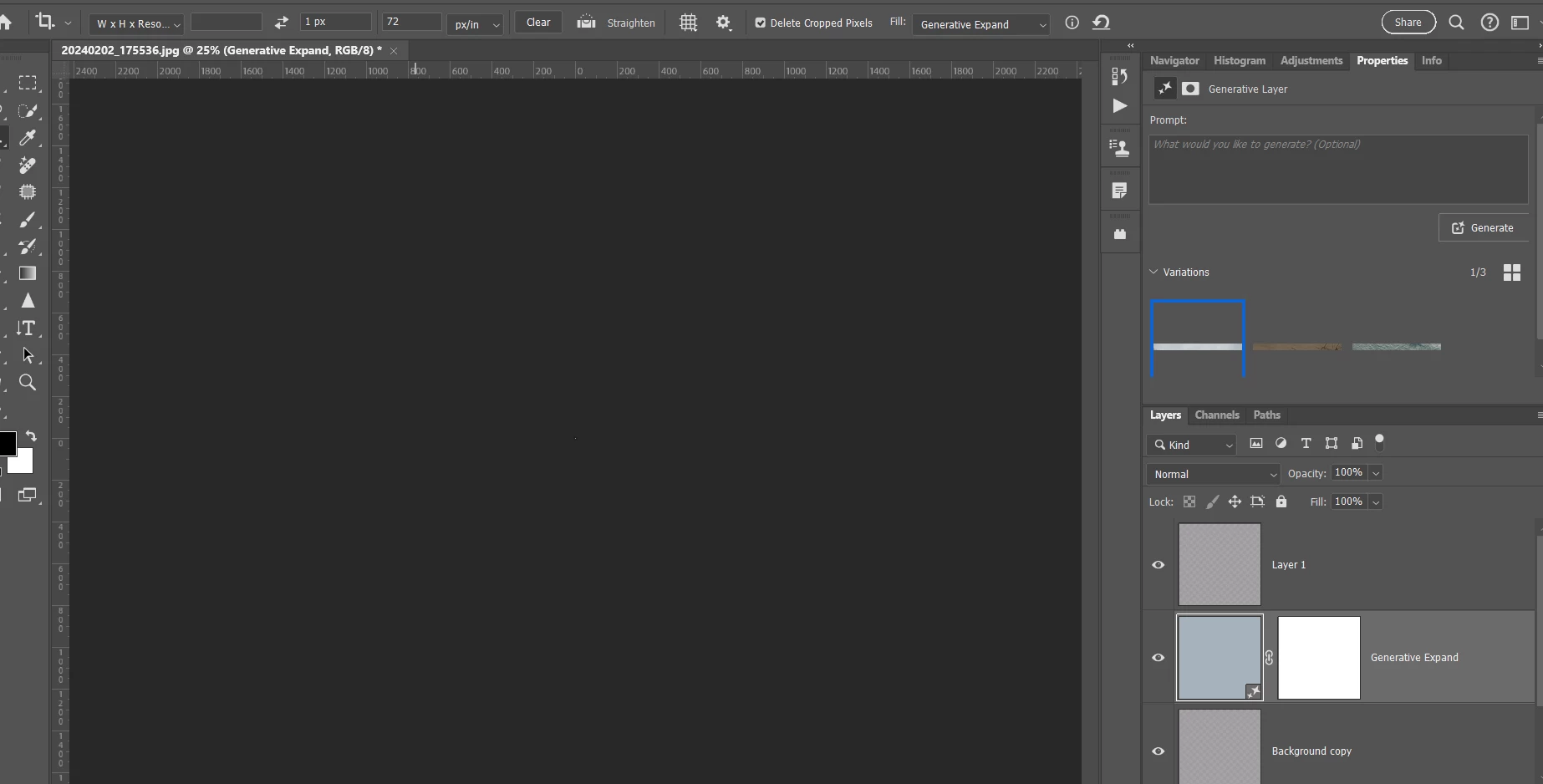Screen dimensions: 1543x784
Task: Set the background color swatch
Action: pyautogui.click(x=25, y=463)
